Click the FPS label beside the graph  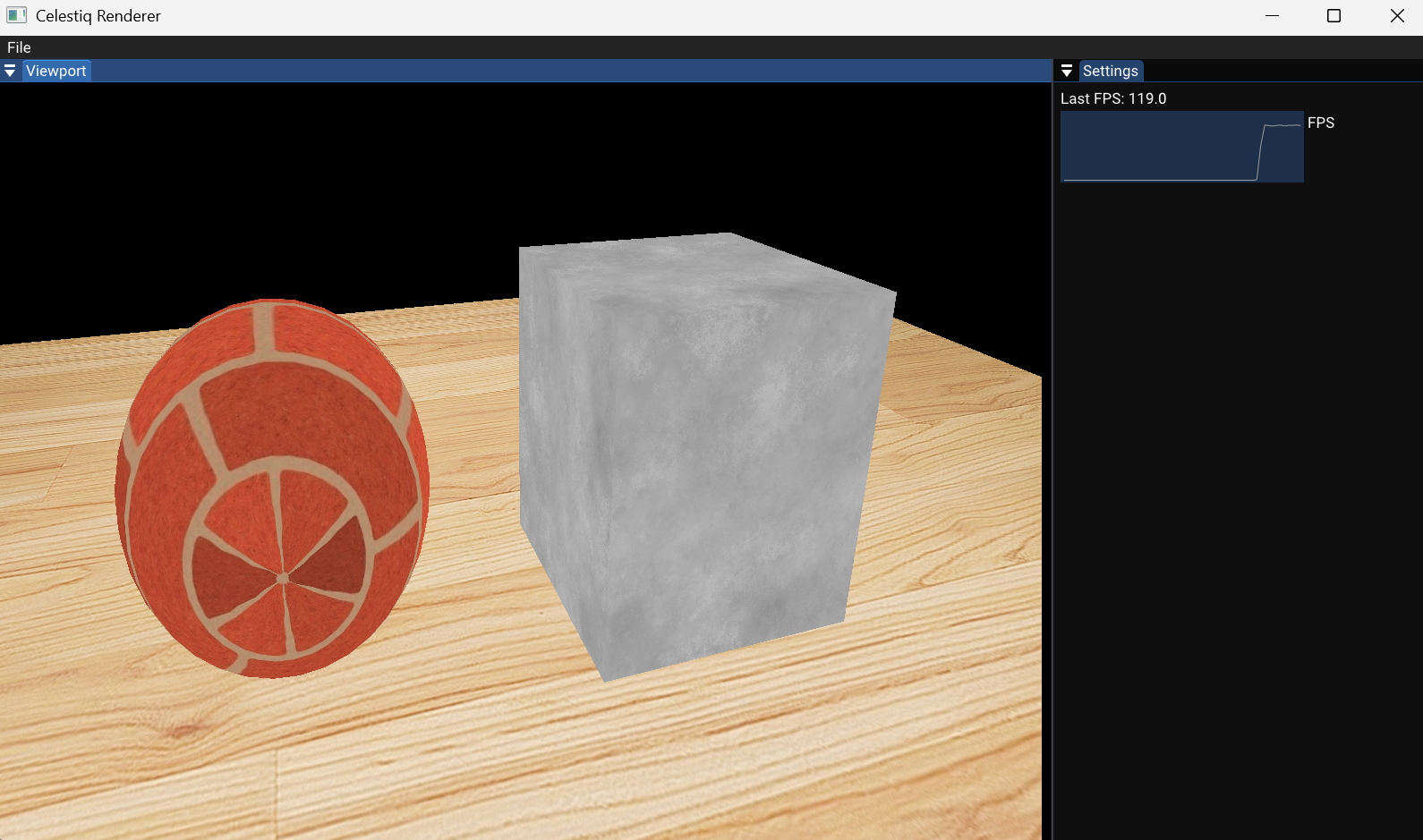pyautogui.click(x=1320, y=123)
